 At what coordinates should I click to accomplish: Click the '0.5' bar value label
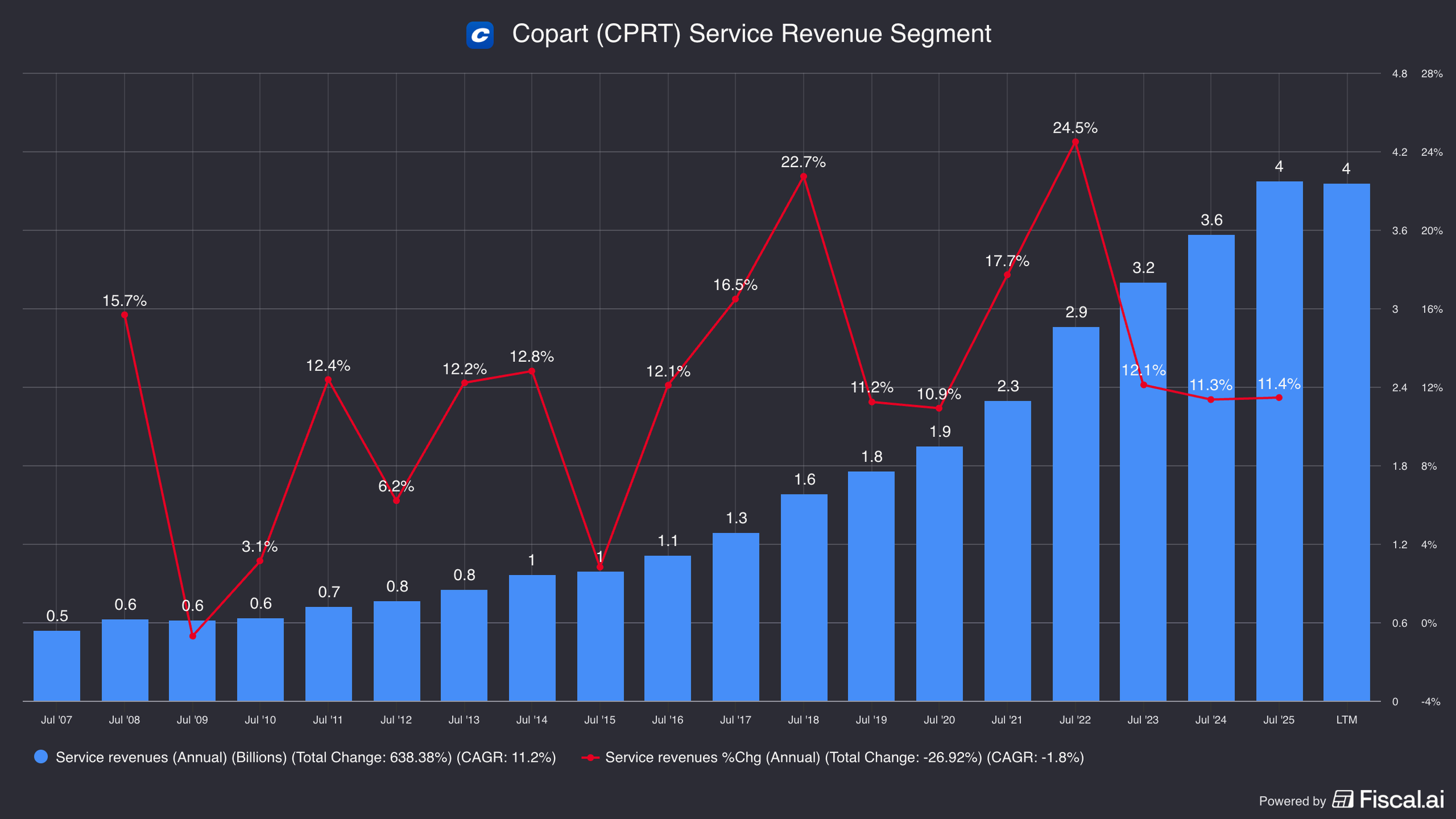[57, 616]
